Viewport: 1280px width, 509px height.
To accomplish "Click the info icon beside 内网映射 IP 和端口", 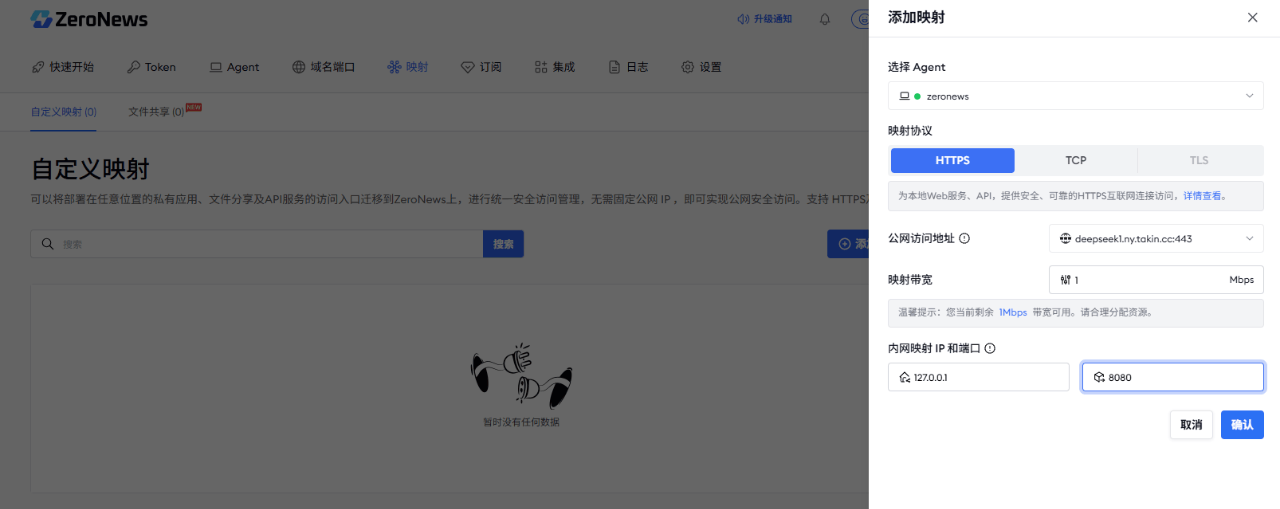I will pyautogui.click(x=990, y=349).
